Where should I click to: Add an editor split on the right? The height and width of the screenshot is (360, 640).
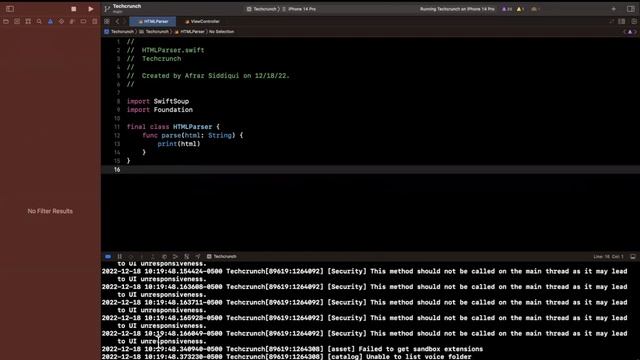click(634, 21)
